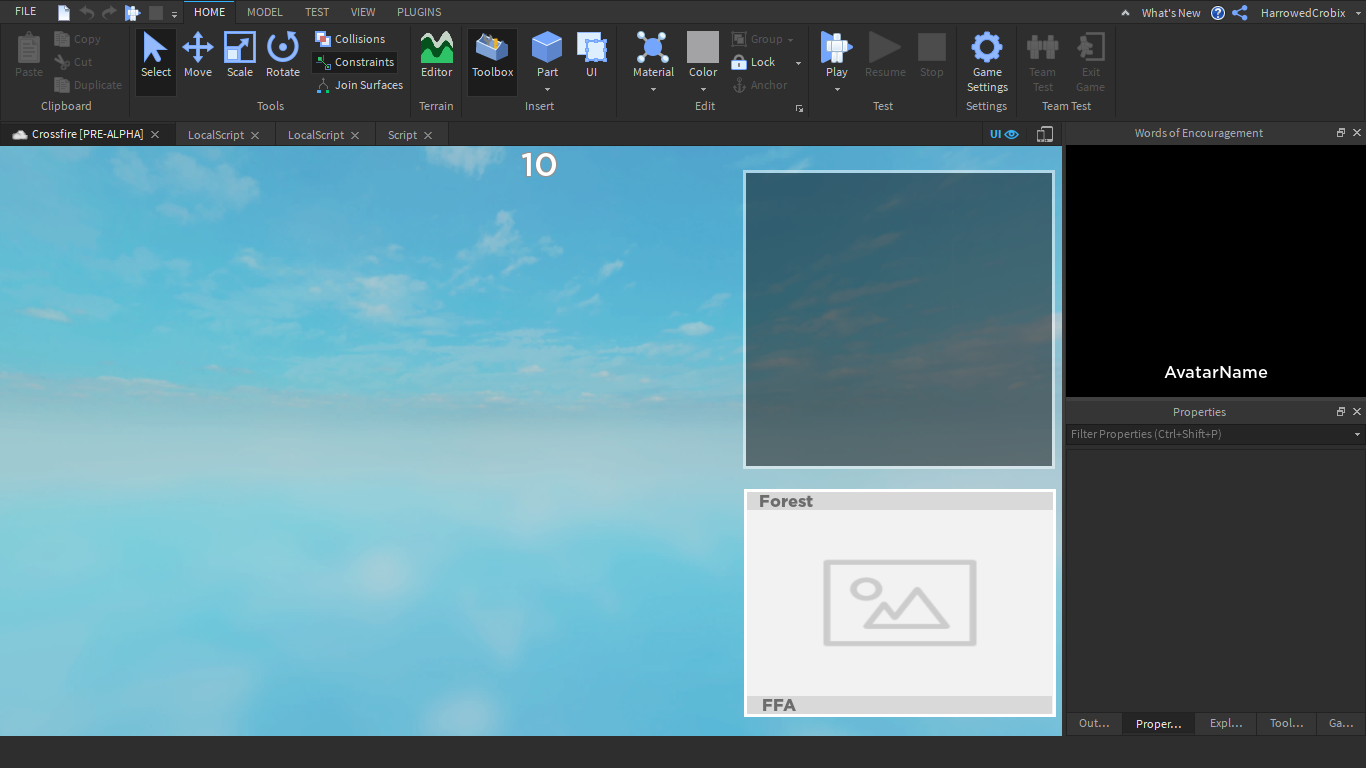Click the Forest map image placeholder
Viewport: 1366px width, 768px height.
coord(900,603)
